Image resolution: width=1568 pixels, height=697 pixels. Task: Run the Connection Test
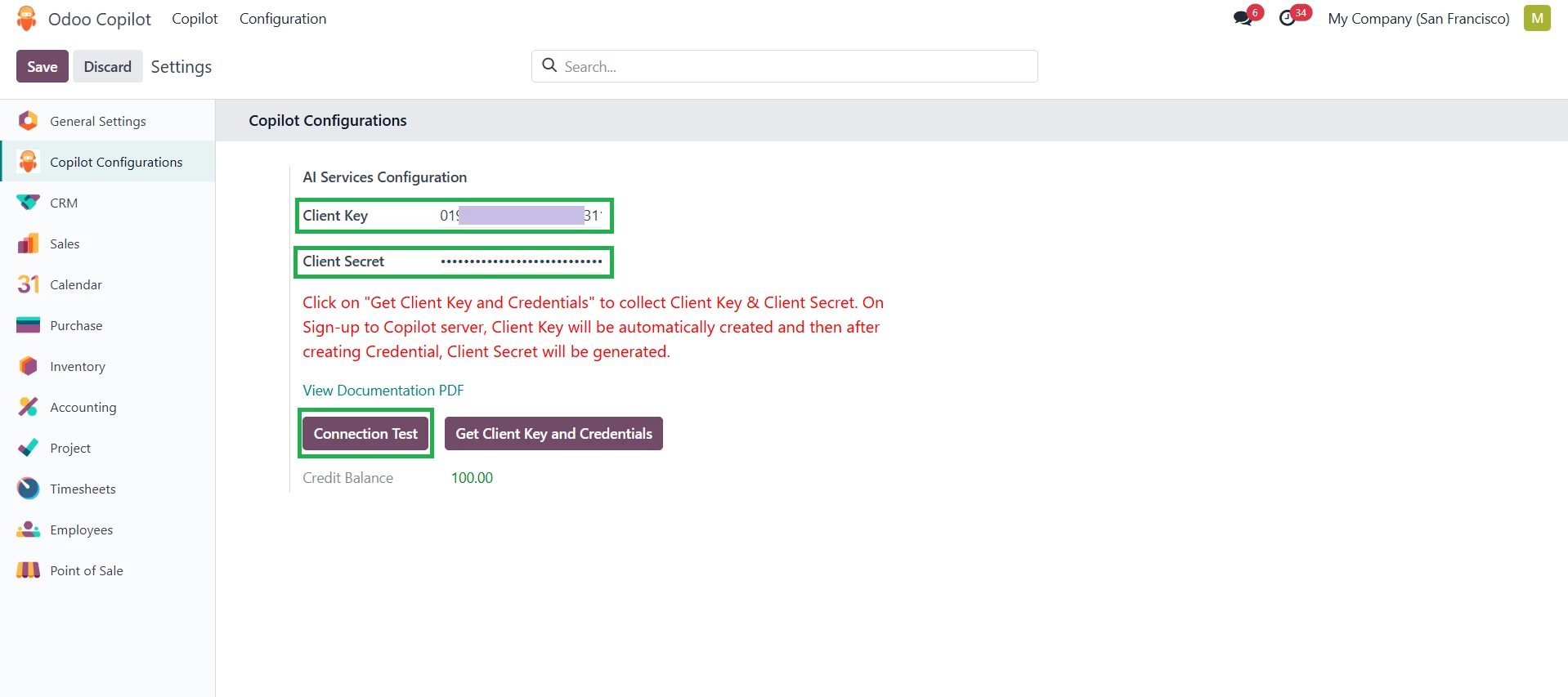(x=365, y=434)
